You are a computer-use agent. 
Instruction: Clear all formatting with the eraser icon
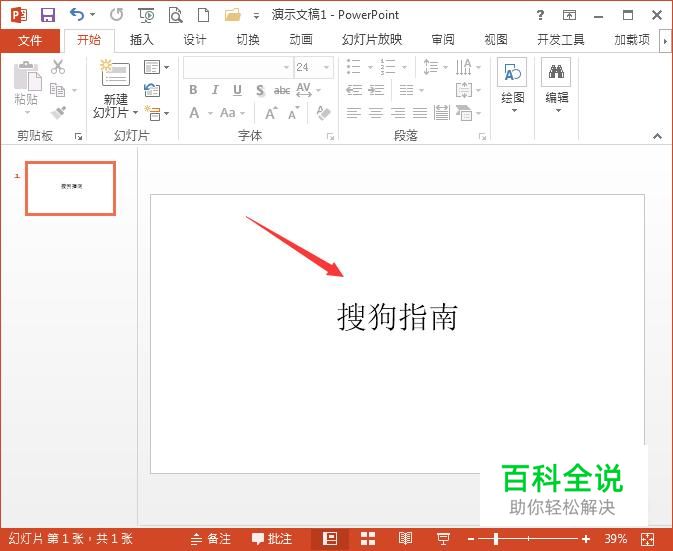click(323, 113)
